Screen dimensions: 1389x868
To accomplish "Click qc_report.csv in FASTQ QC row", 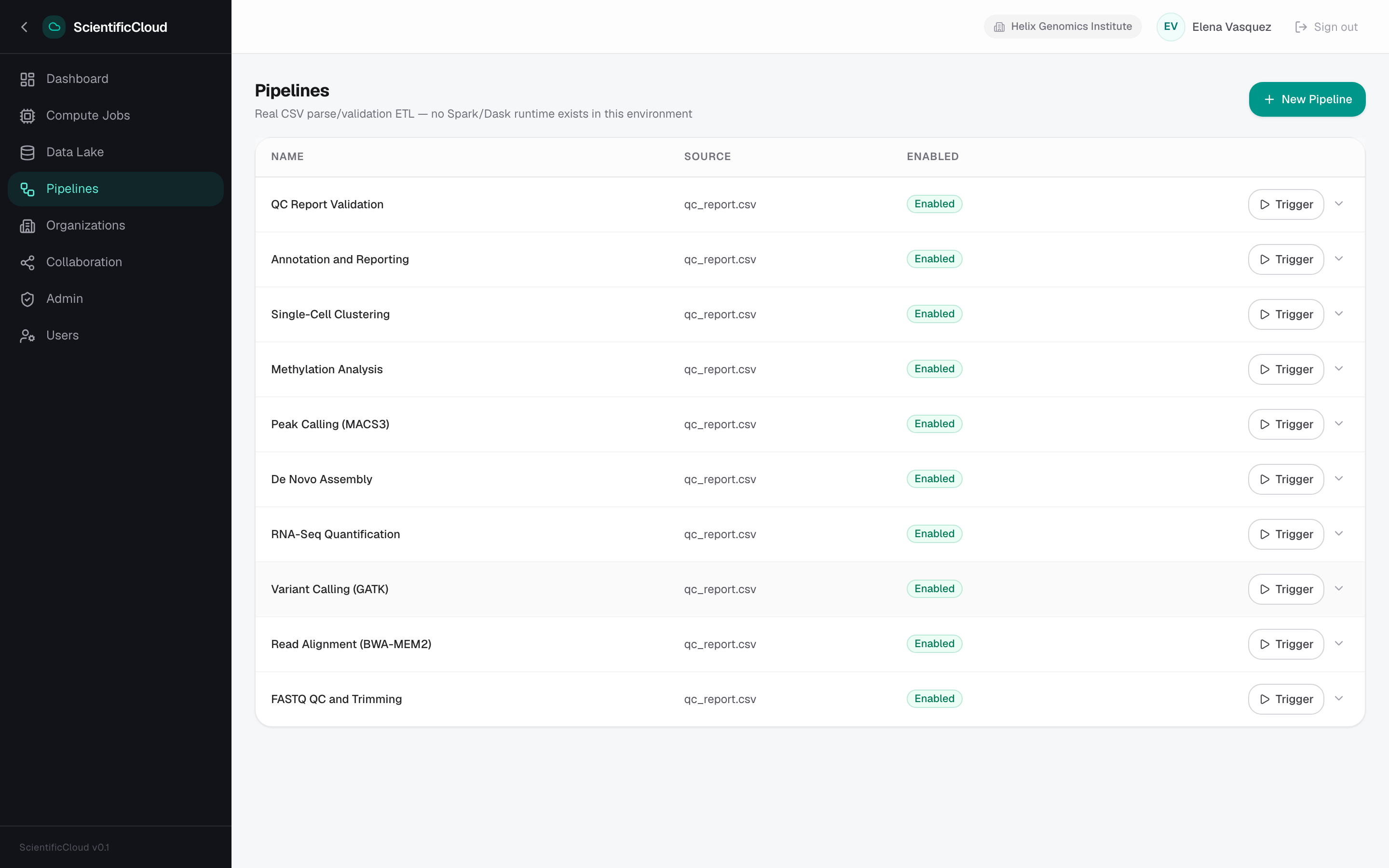I will click(x=720, y=699).
